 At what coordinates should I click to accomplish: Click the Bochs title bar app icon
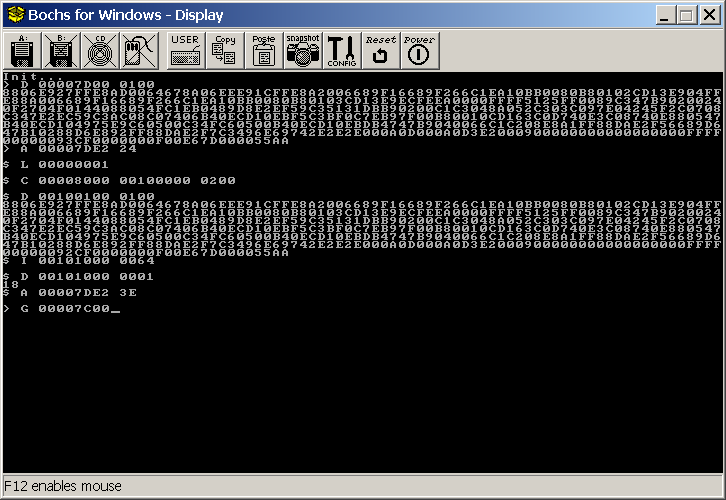pyautogui.click(x=15, y=15)
